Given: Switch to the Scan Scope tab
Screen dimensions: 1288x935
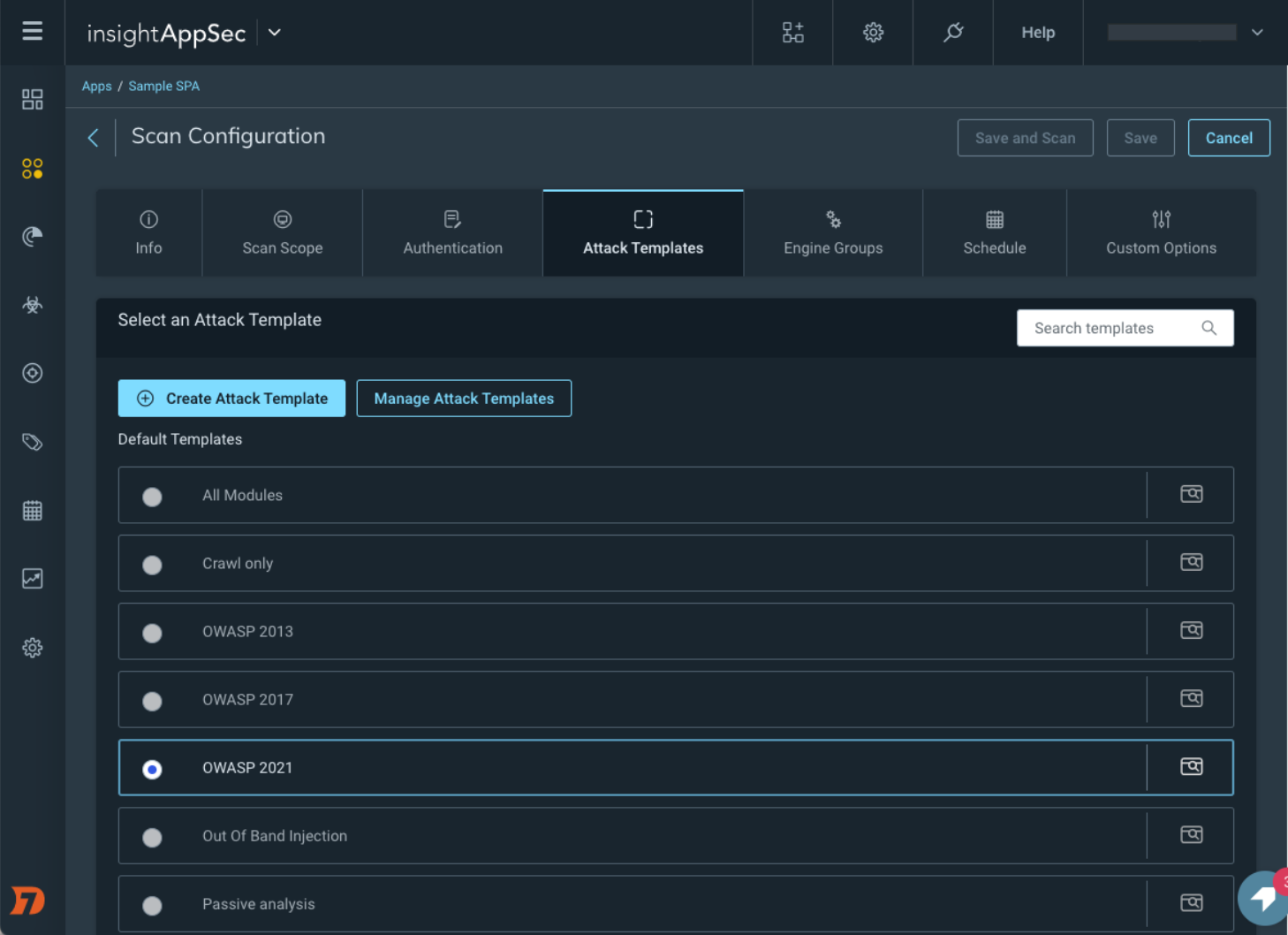Looking at the screenshot, I should [283, 233].
